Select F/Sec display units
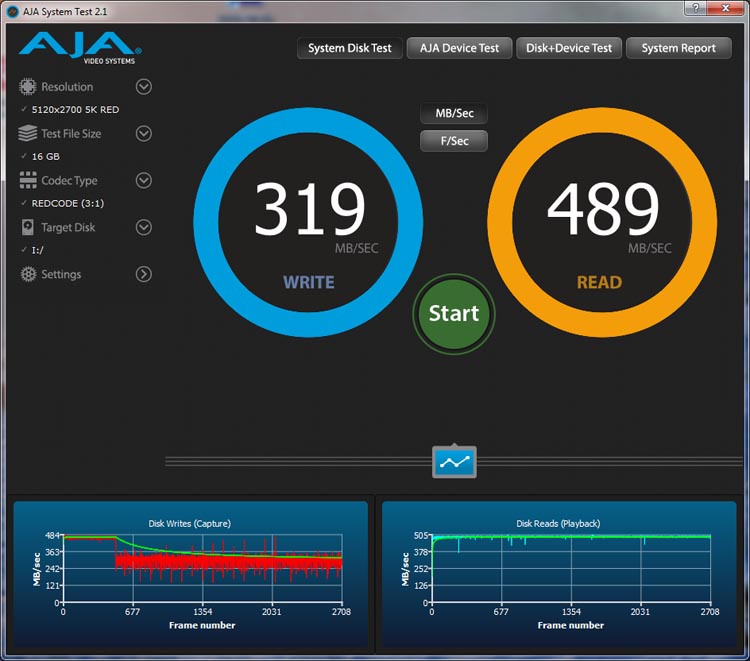The height and width of the screenshot is (661, 750). (454, 141)
